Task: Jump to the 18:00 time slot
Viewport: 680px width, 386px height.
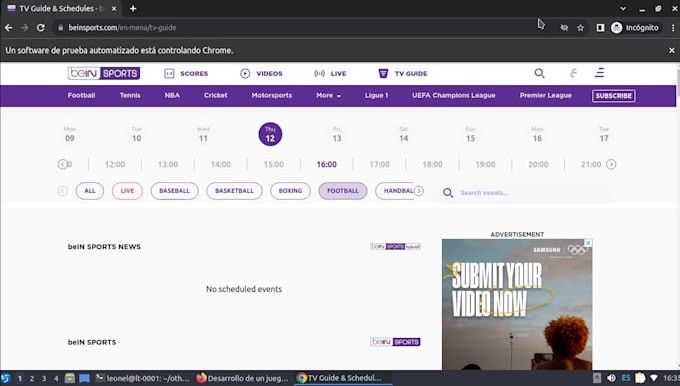Action: [x=432, y=164]
